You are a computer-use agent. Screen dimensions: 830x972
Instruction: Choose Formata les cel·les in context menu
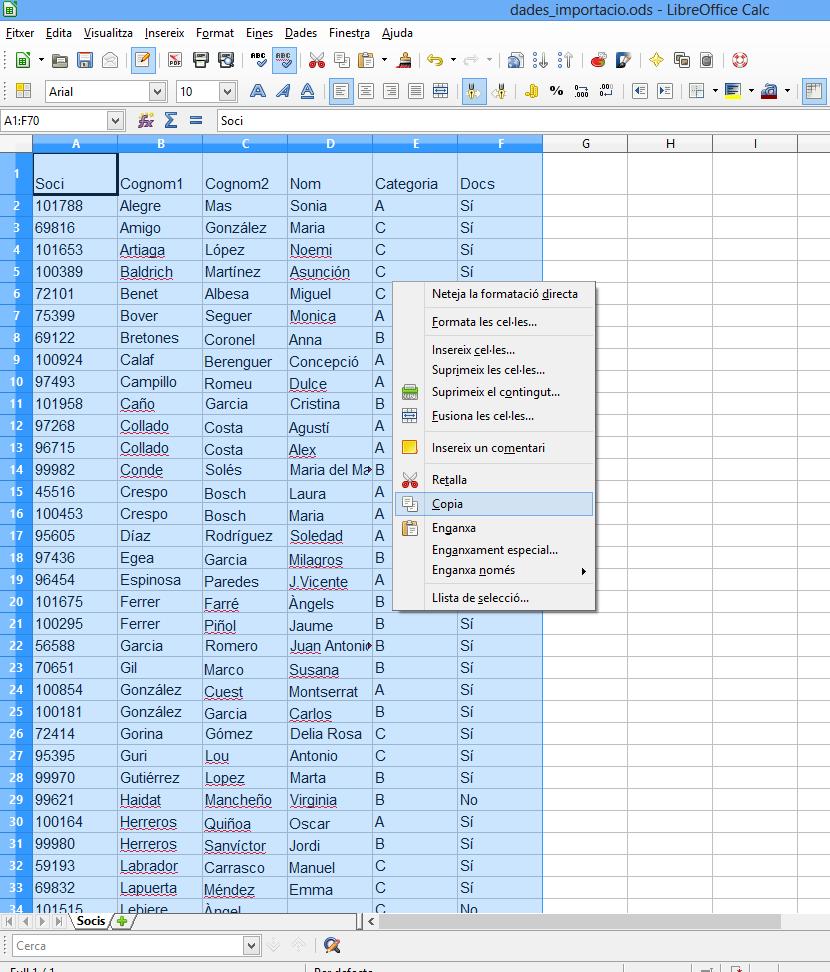pos(484,322)
